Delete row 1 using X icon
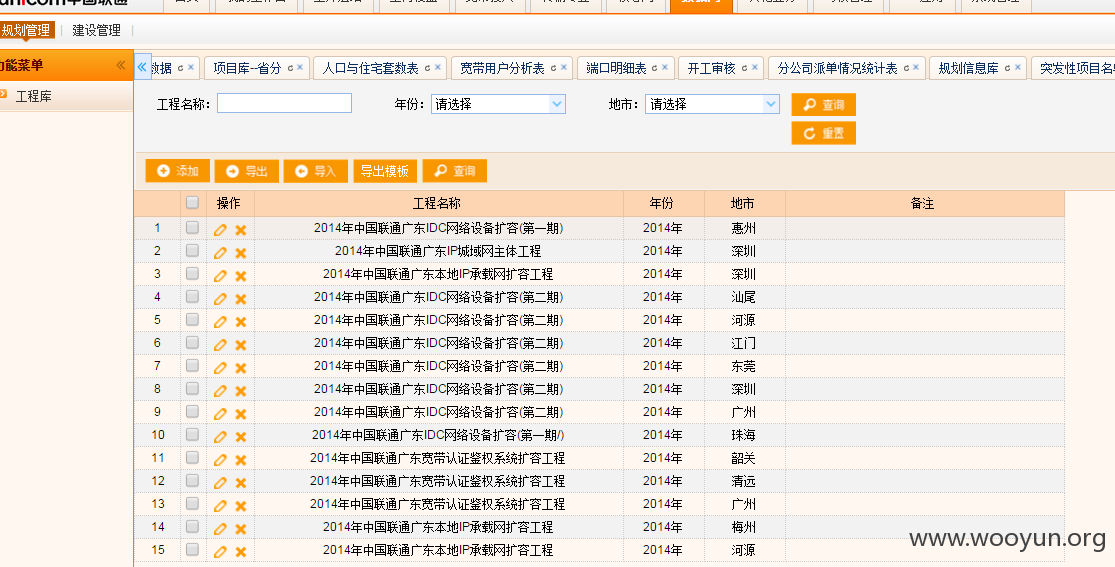 pyautogui.click(x=241, y=230)
